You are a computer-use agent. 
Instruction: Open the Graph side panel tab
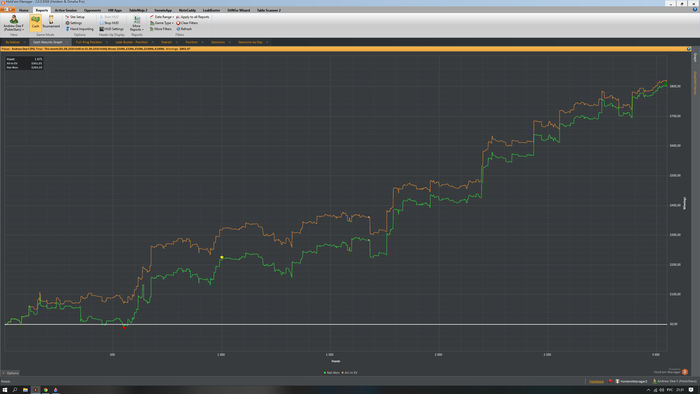(x=695, y=58)
